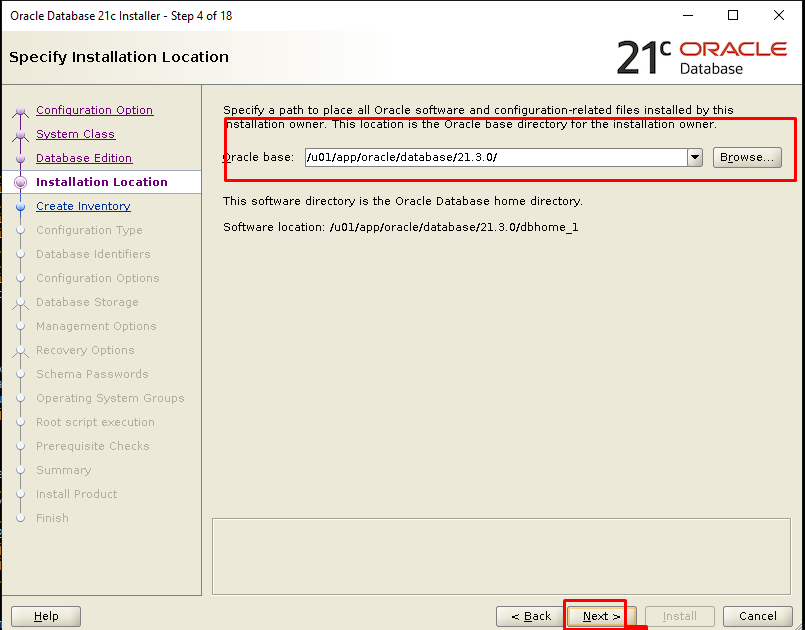The image size is (805, 630).
Task: Click the Schema Passwords step label
Action: click(x=92, y=374)
